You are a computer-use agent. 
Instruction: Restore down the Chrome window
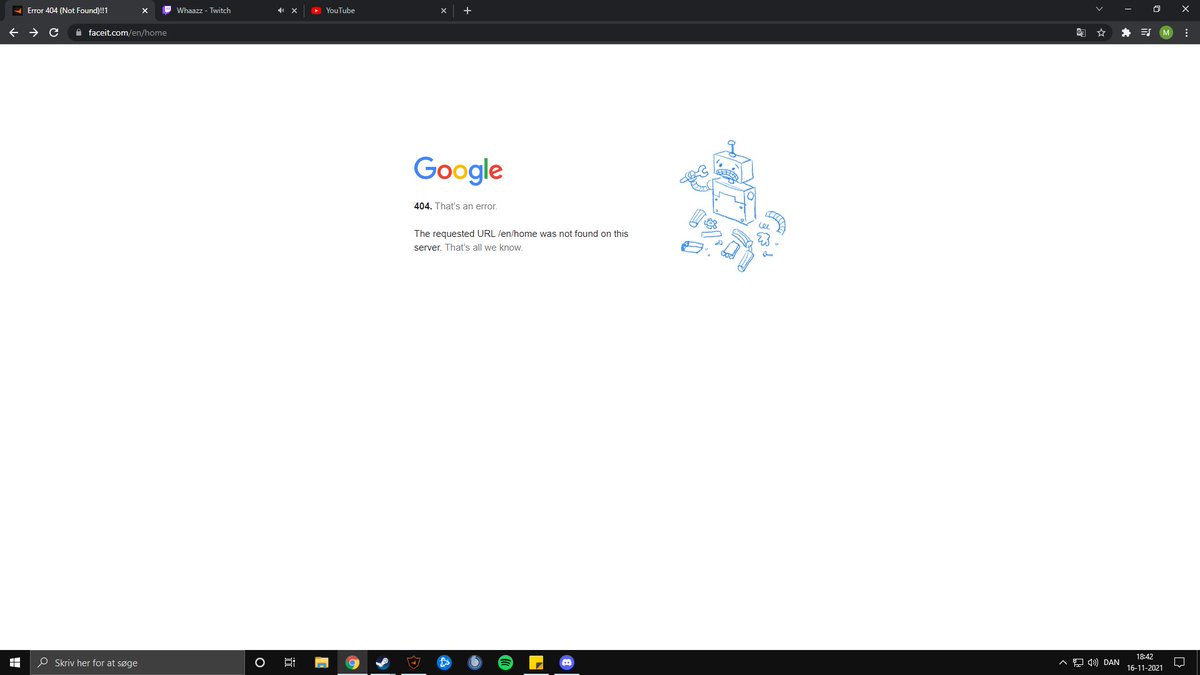pyautogui.click(x=1156, y=10)
